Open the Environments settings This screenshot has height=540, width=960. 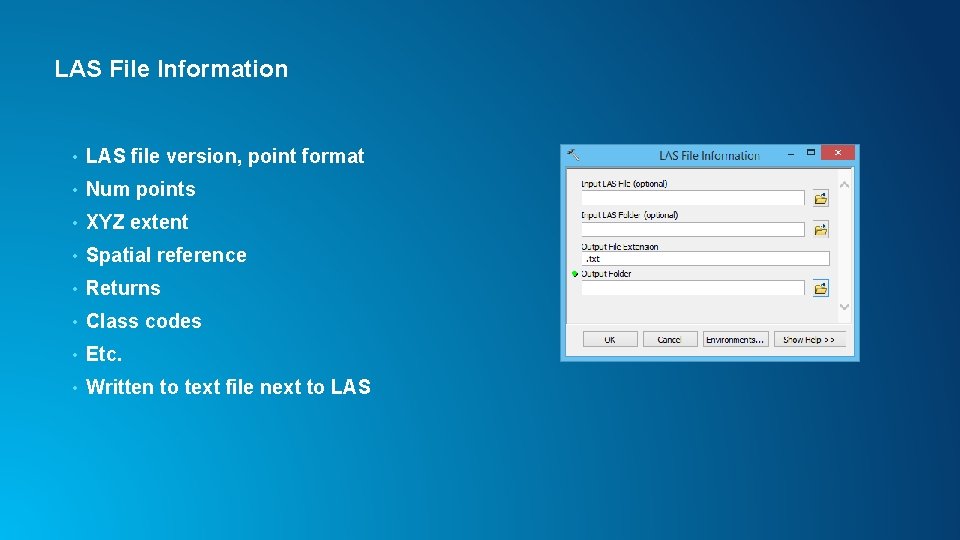coord(735,339)
